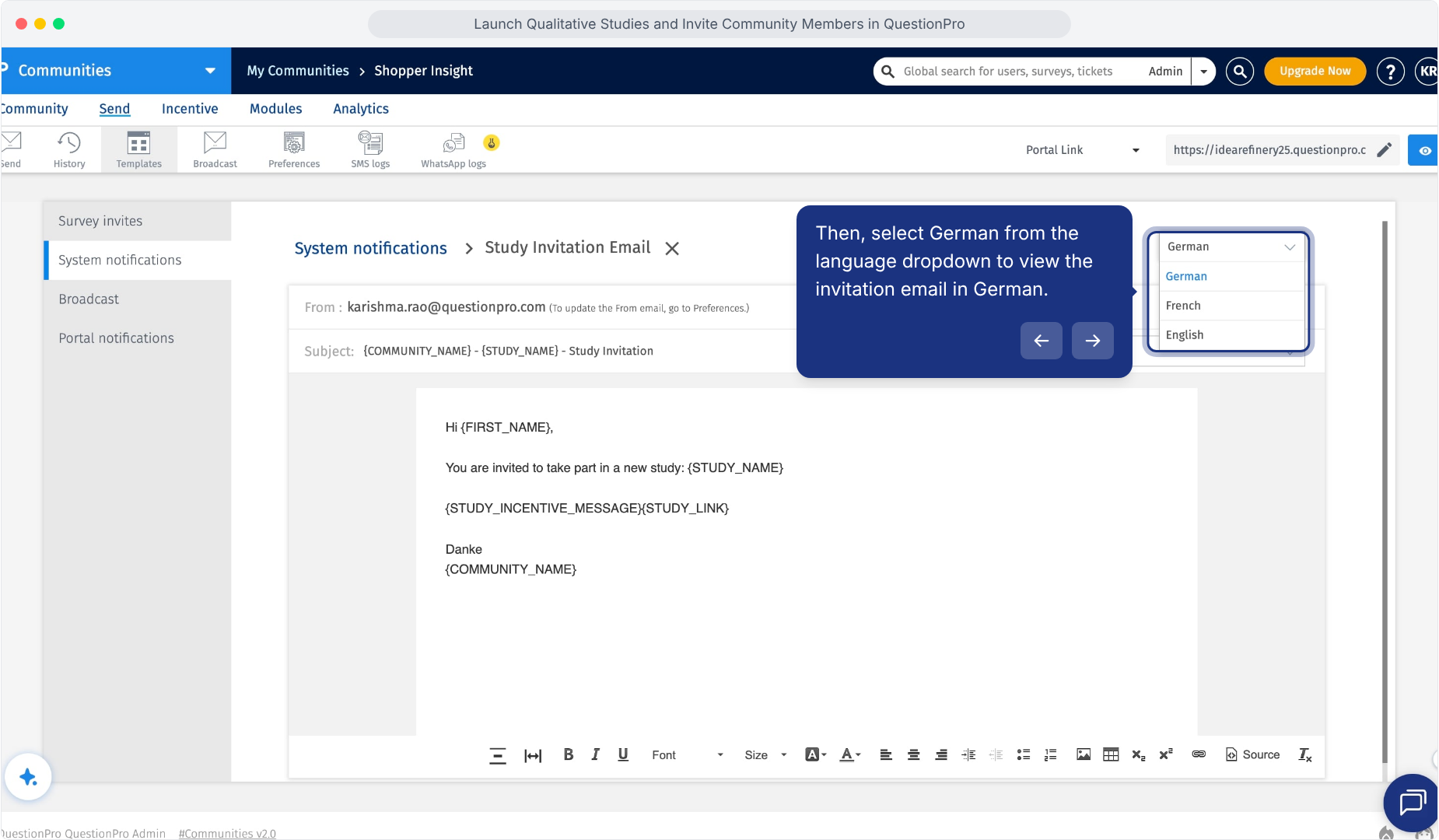Toggle bold formatting in editor toolbar
Image resolution: width=1439 pixels, height=840 pixels.
click(569, 754)
